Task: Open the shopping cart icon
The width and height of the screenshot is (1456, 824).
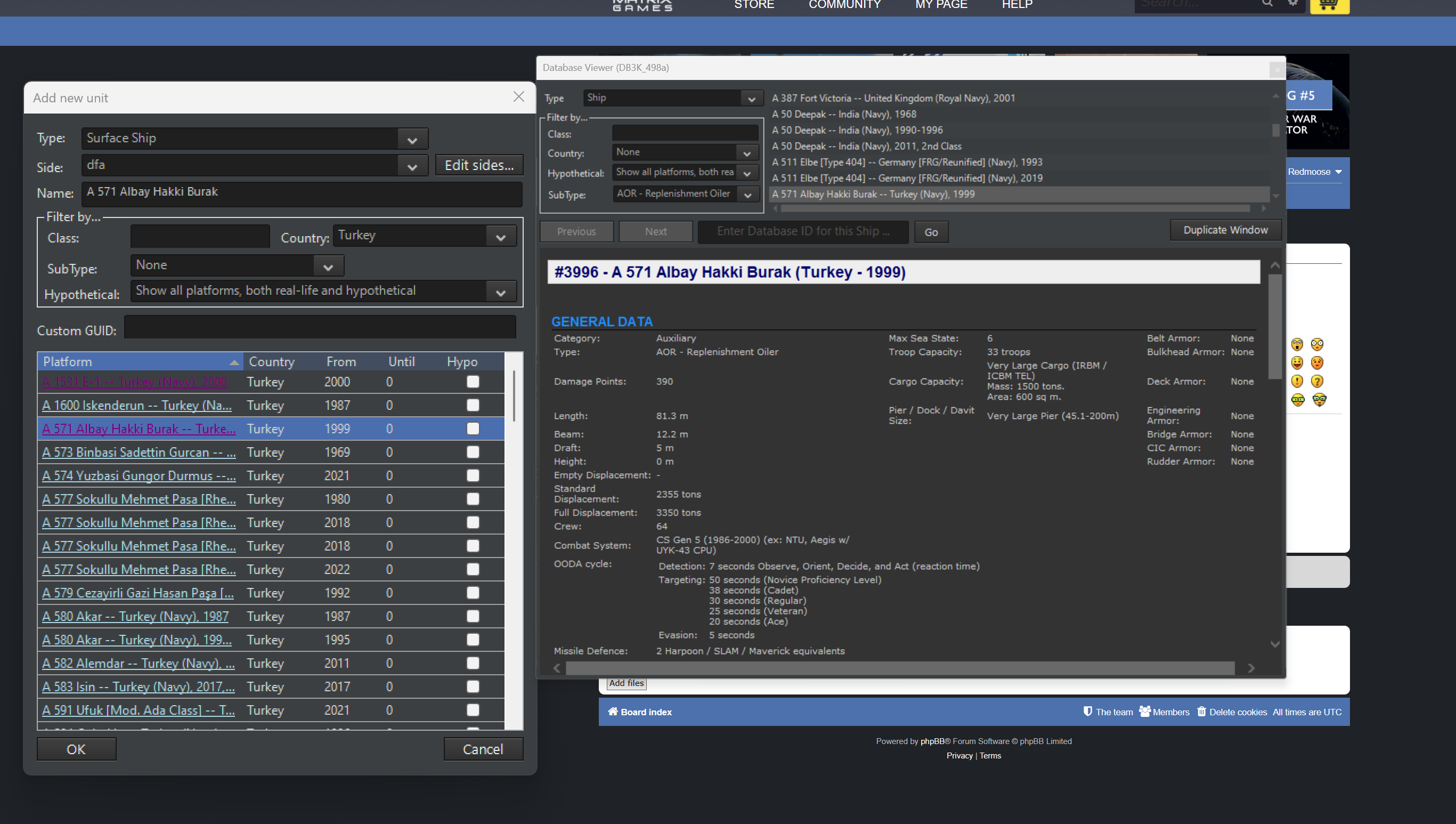Action: pyautogui.click(x=1329, y=6)
